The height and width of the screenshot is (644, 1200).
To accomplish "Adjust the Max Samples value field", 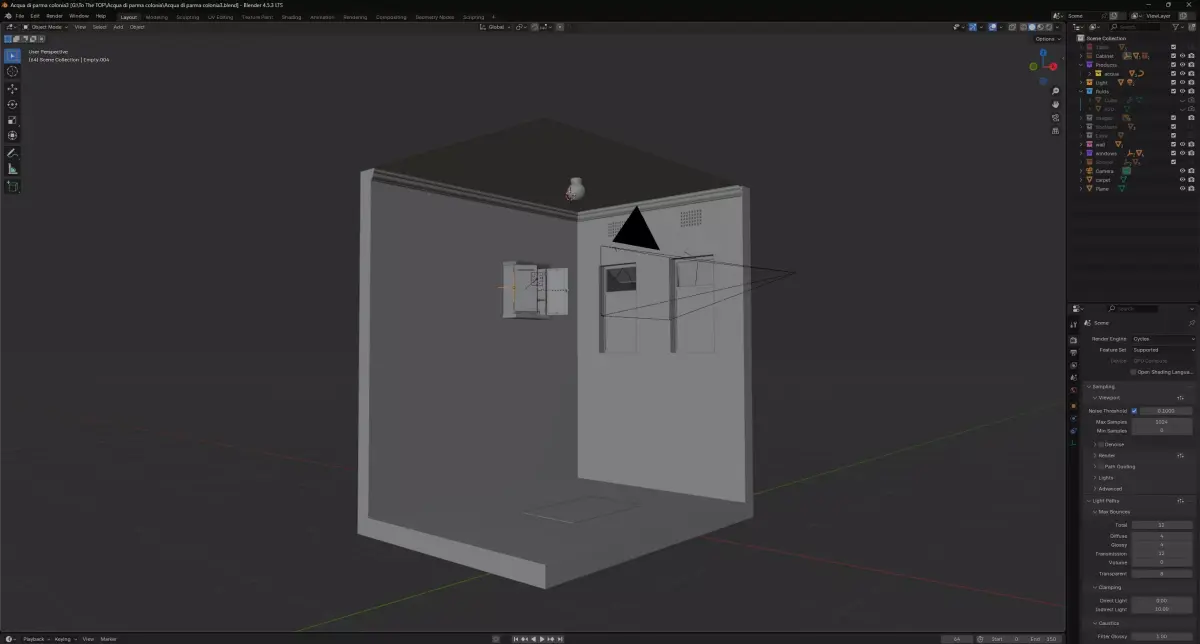I will pos(1161,422).
